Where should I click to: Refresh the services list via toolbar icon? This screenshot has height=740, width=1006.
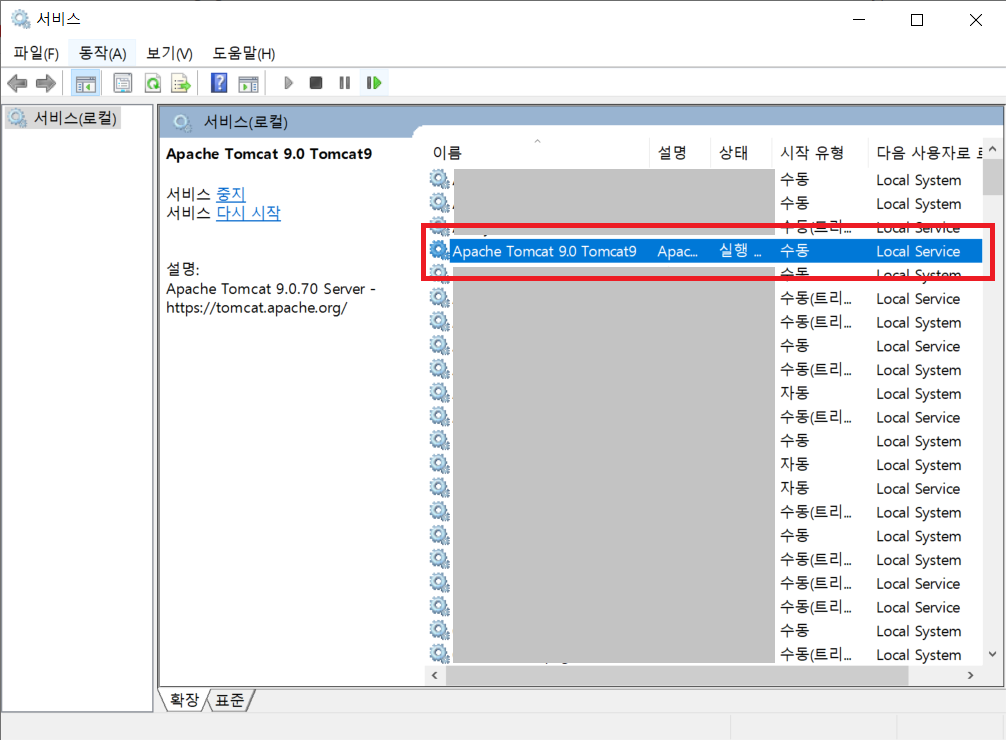[x=153, y=83]
